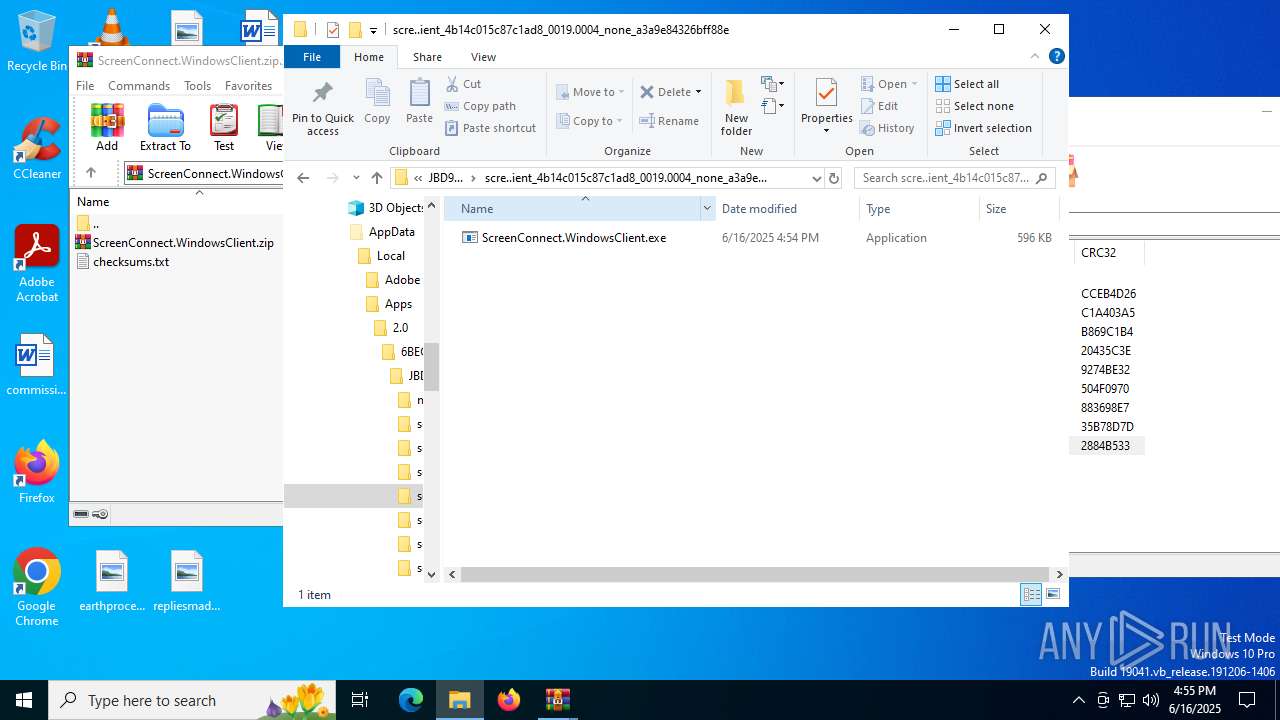The height and width of the screenshot is (720, 1280).
Task: Click Delete red X icon
Action: [x=646, y=92]
